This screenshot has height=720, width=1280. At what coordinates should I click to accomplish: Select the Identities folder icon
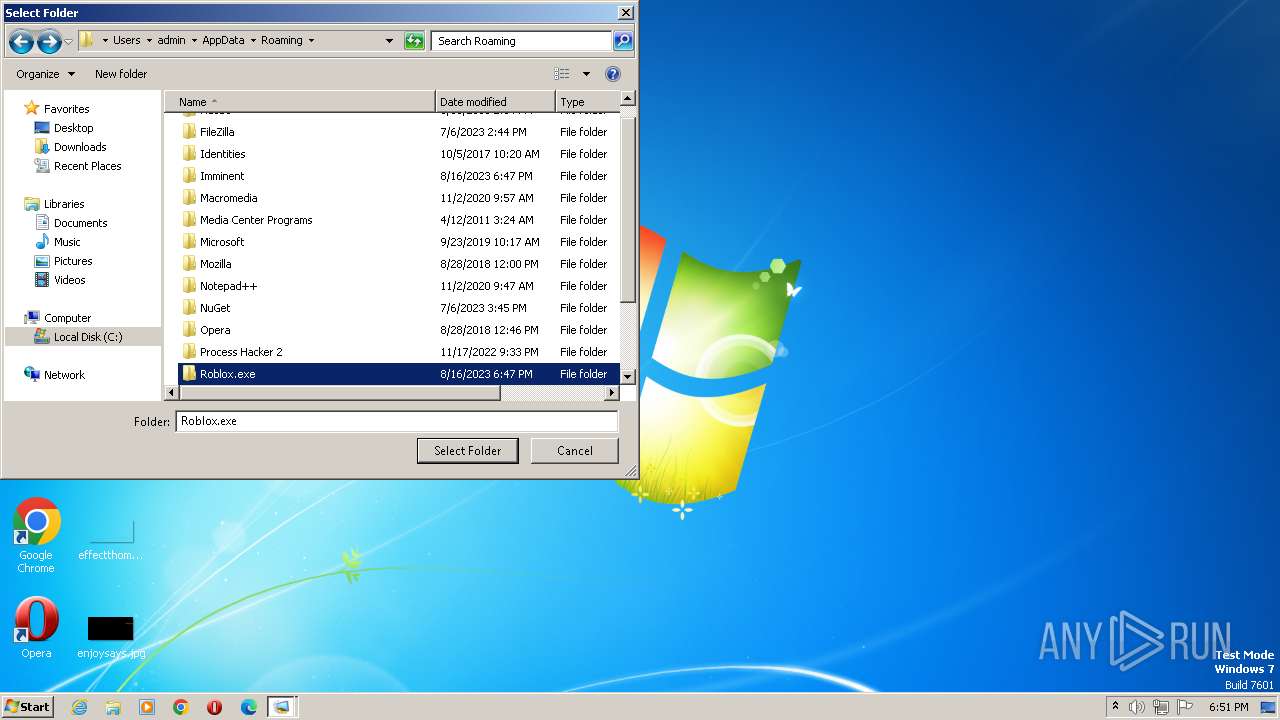click(x=189, y=154)
